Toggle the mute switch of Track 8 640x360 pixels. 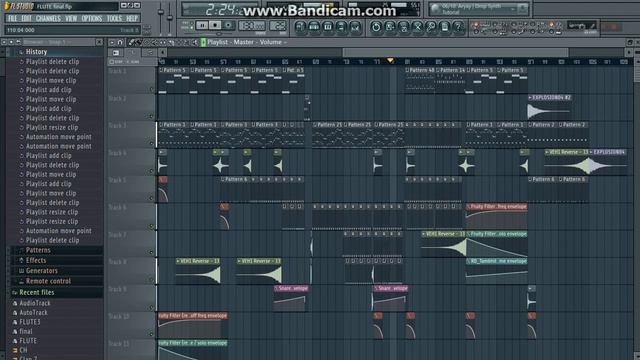(151, 280)
